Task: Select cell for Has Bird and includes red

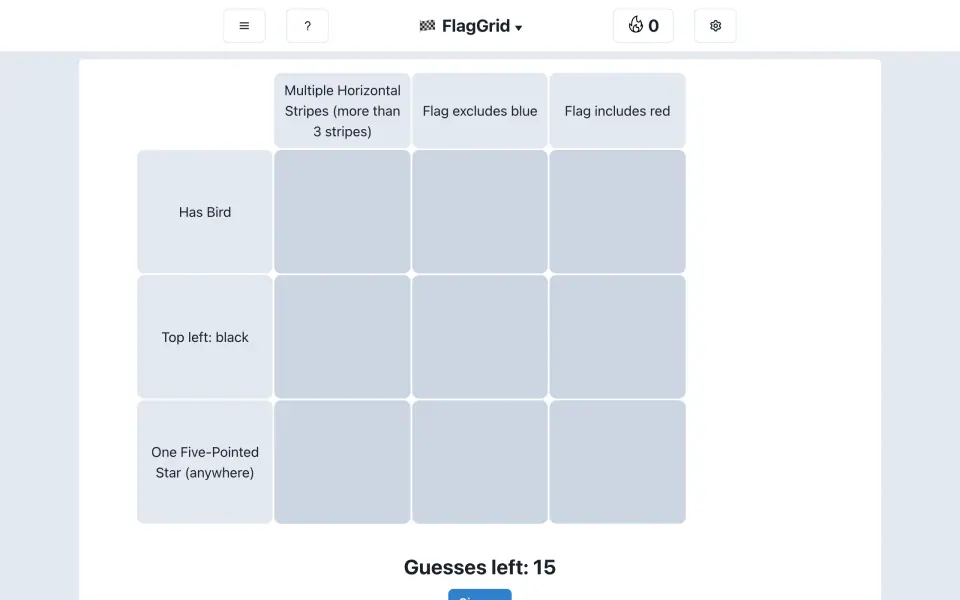Action: click(617, 212)
